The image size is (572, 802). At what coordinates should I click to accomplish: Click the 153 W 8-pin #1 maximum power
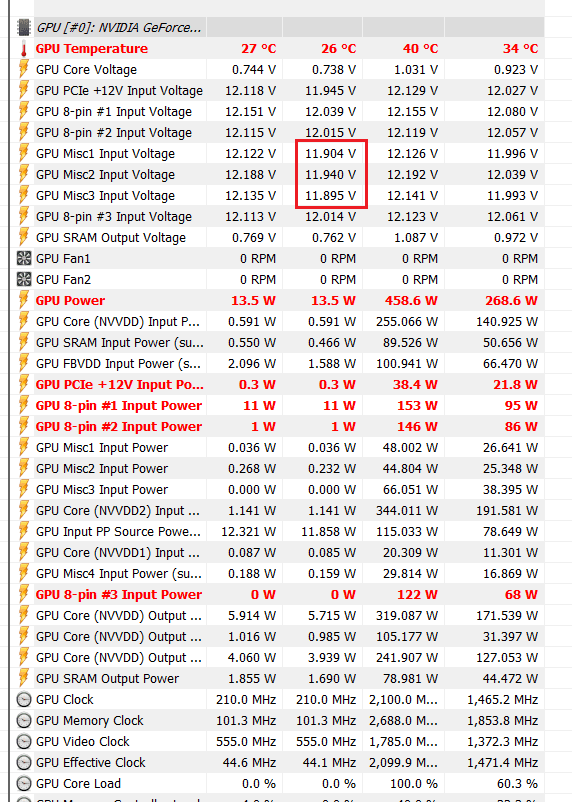click(417, 405)
